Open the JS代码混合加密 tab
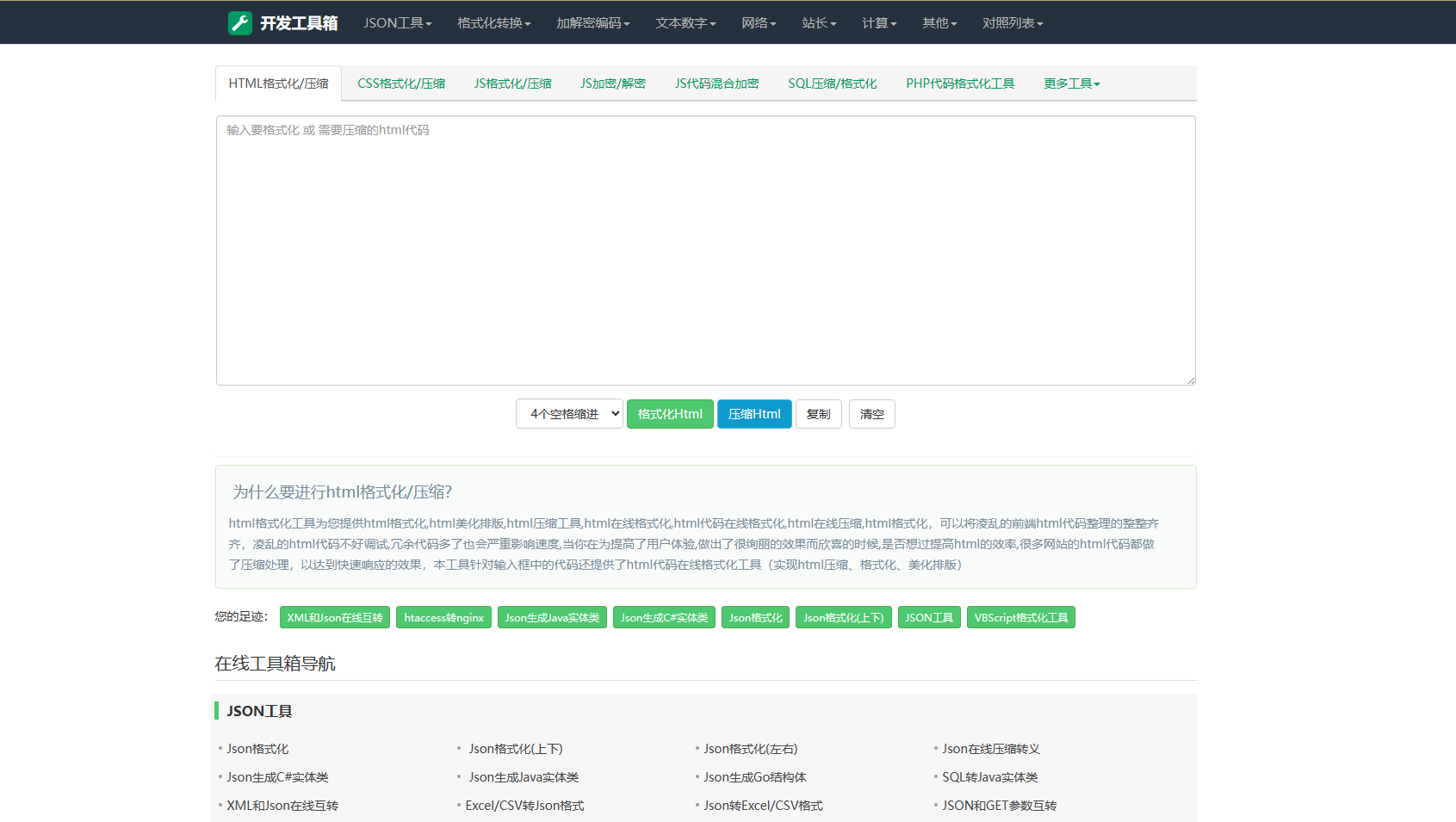The height and width of the screenshot is (822, 1456). [x=716, y=83]
